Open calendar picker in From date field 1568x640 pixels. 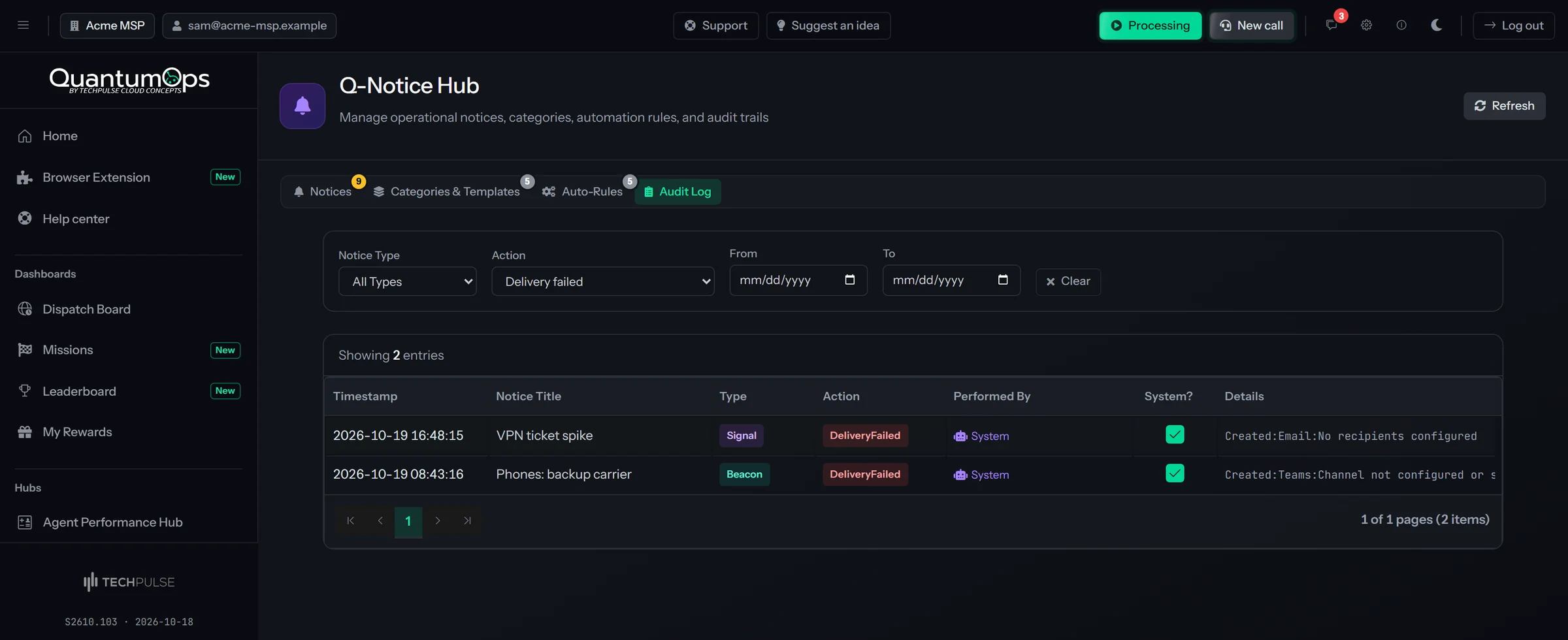point(849,280)
